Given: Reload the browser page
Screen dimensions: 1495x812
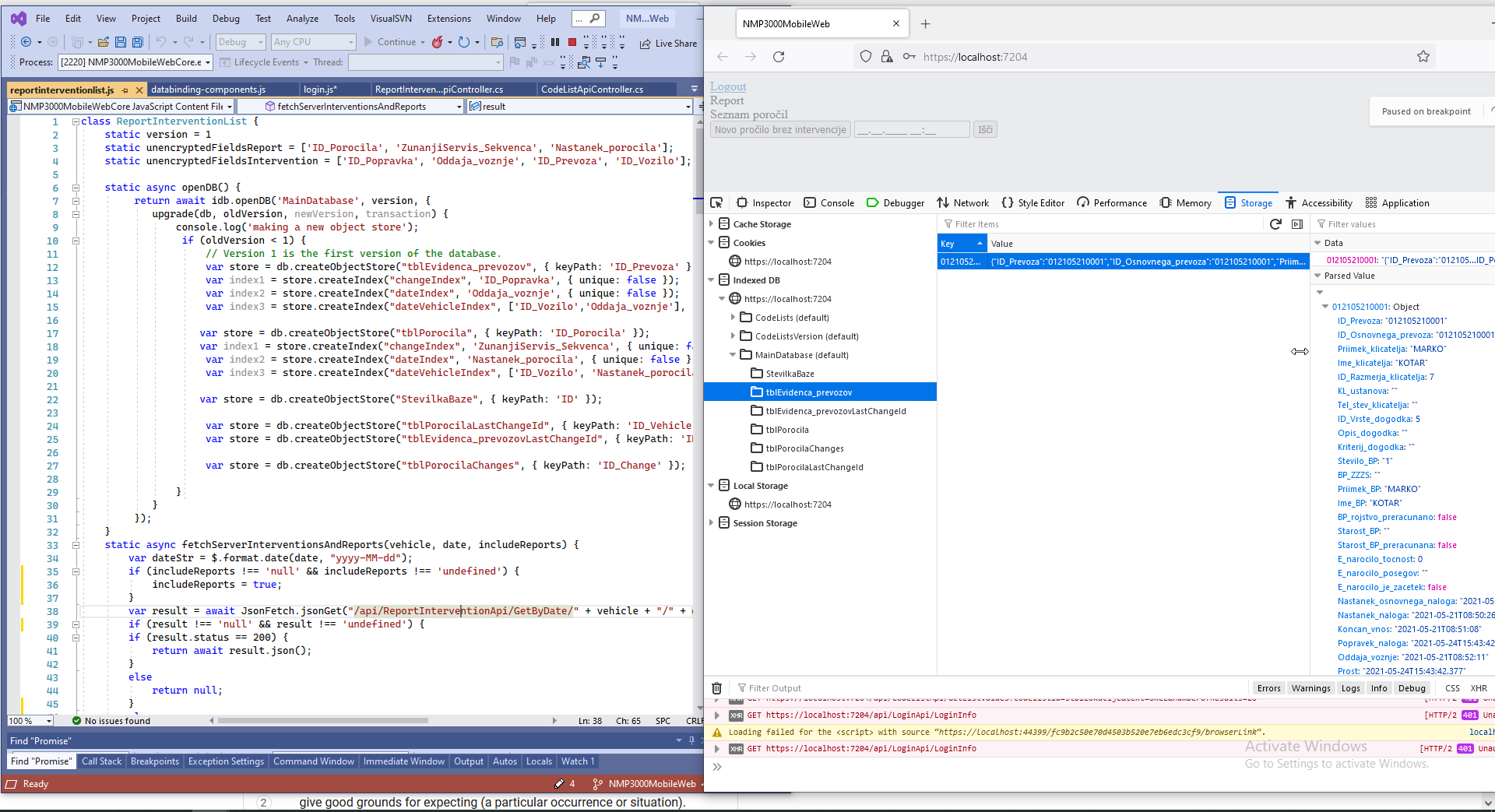Looking at the screenshot, I should pos(779,57).
